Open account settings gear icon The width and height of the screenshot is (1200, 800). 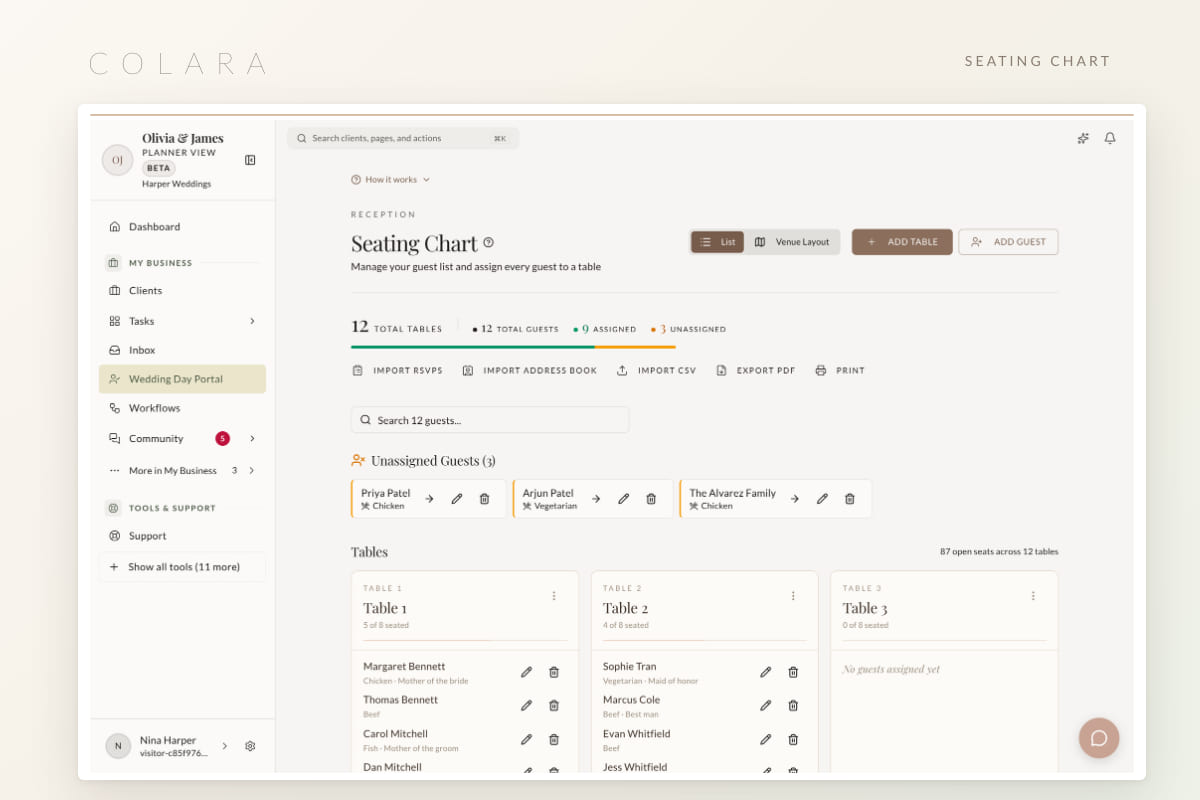pos(250,746)
